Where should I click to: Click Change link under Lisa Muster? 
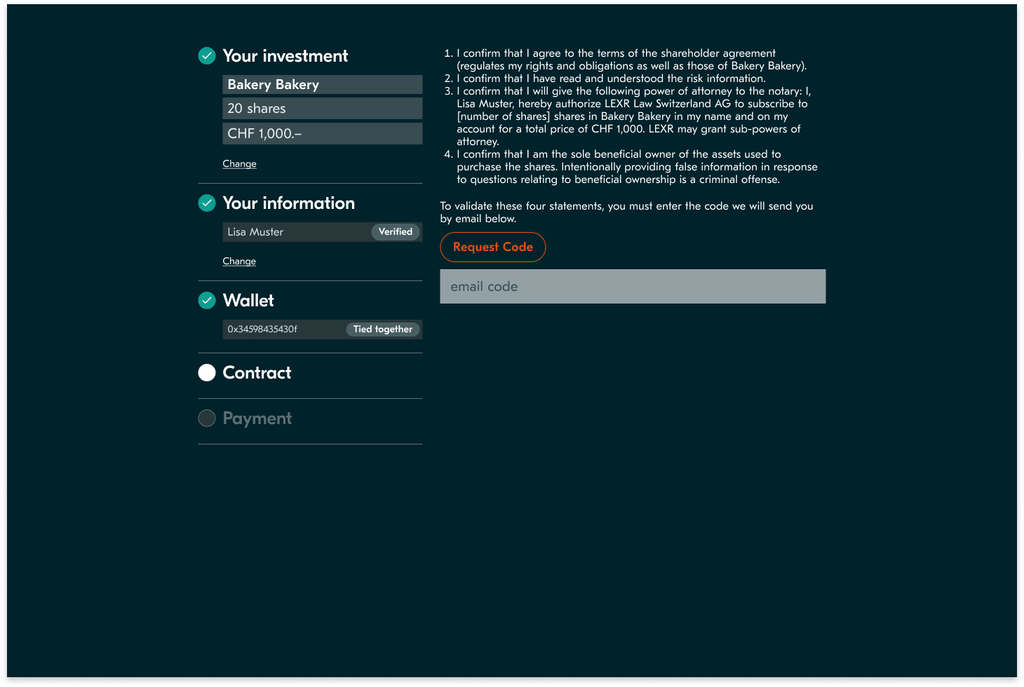coord(239,261)
